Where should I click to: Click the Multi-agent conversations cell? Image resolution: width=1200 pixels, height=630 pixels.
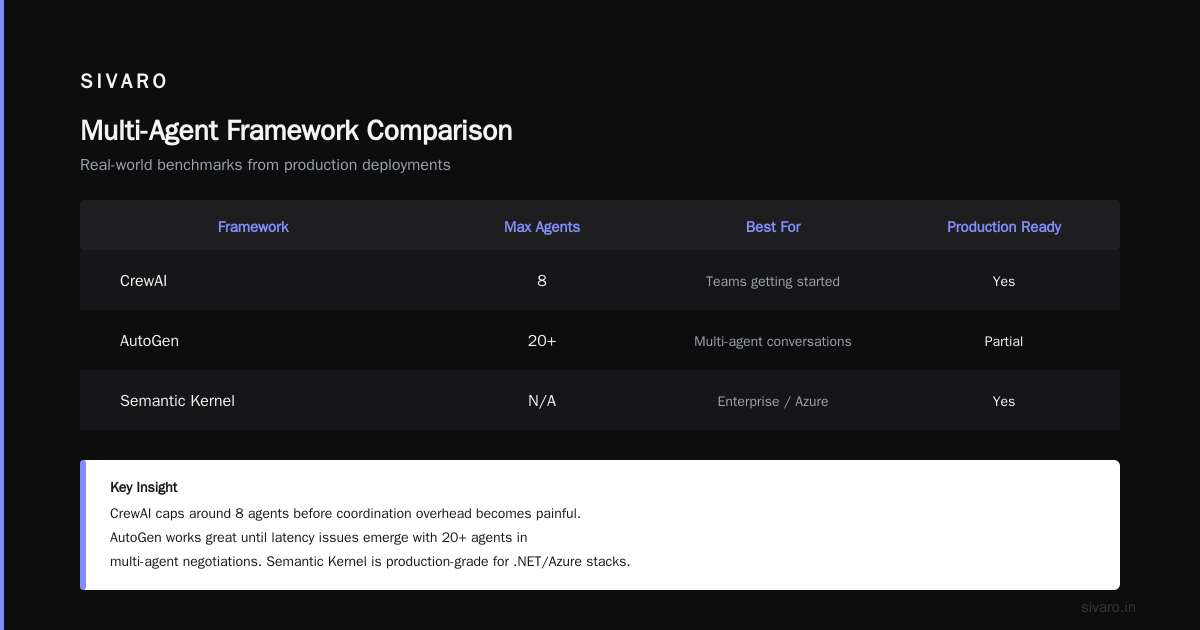[x=773, y=342]
